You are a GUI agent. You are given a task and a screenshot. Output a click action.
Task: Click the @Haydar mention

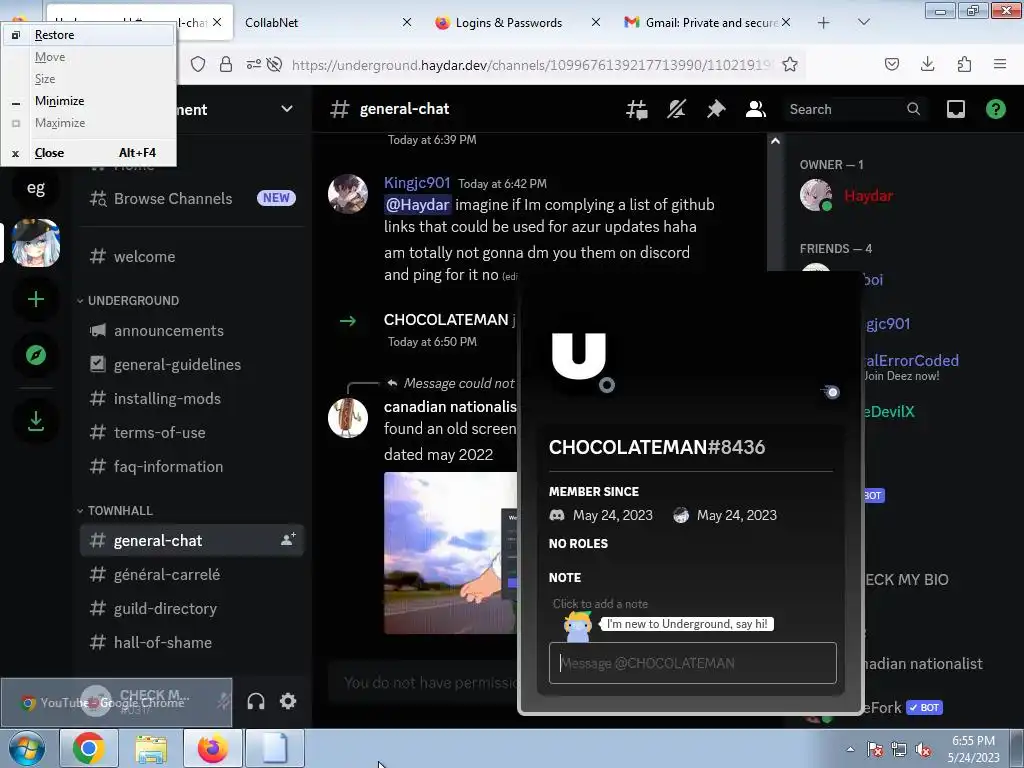tap(418, 205)
